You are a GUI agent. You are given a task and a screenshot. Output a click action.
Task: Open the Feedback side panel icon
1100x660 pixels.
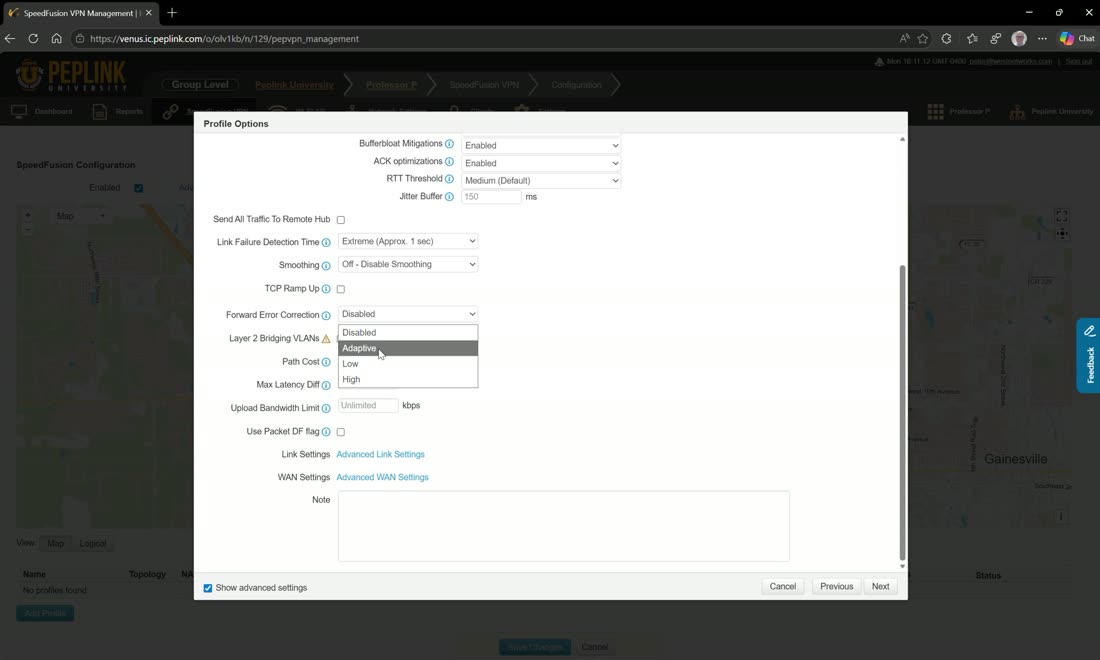(1089, 356)
